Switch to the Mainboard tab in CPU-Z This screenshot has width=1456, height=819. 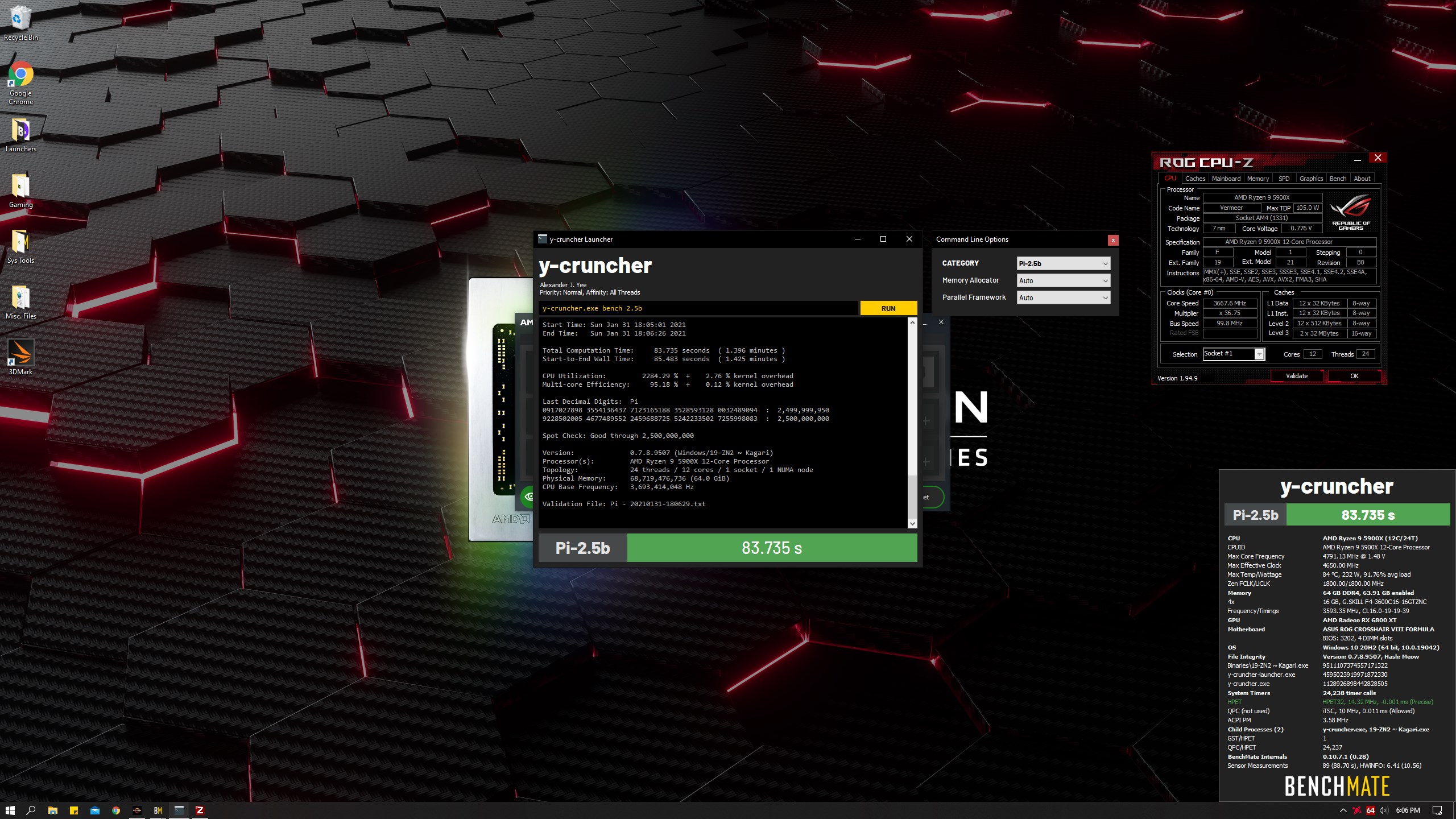pos(1226,179)
